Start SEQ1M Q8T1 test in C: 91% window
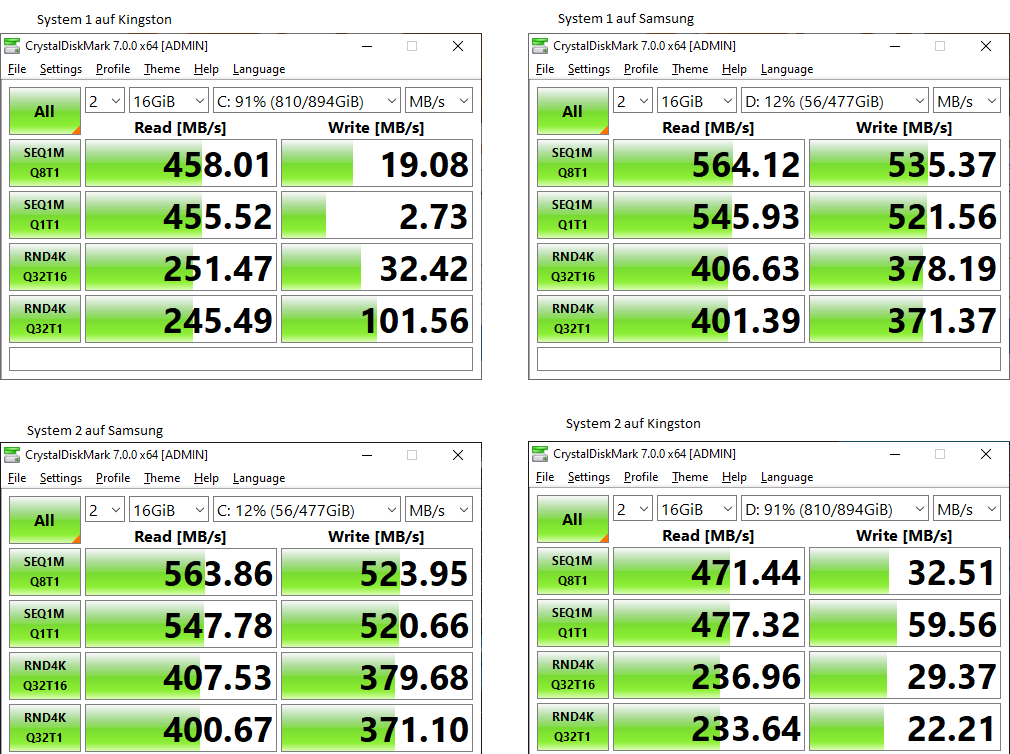 (x=44, y=163)
